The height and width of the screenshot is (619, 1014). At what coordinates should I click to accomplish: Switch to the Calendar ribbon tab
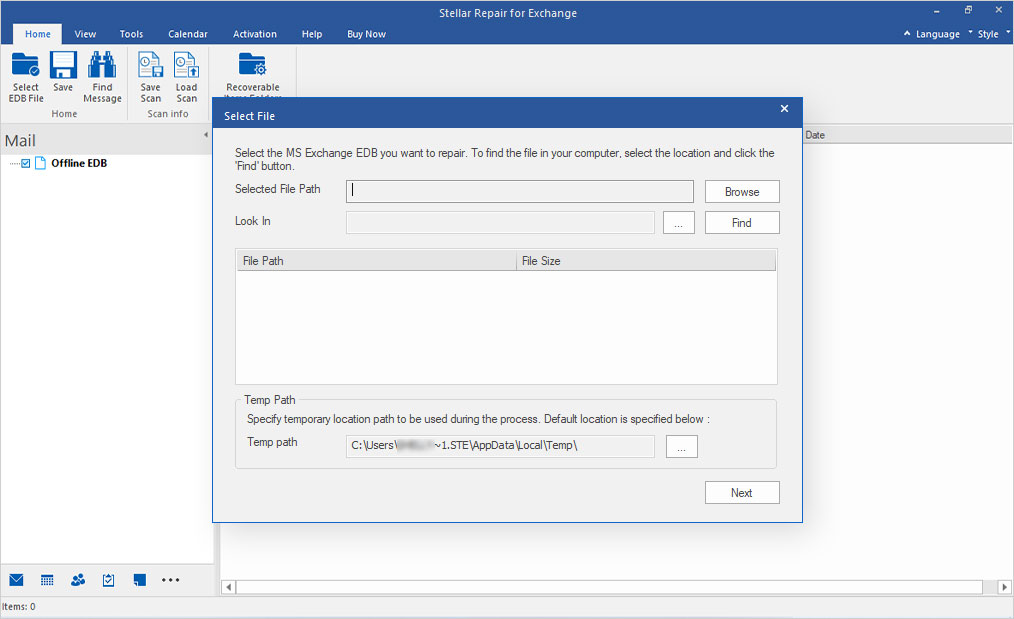click(x=188, y=33)
